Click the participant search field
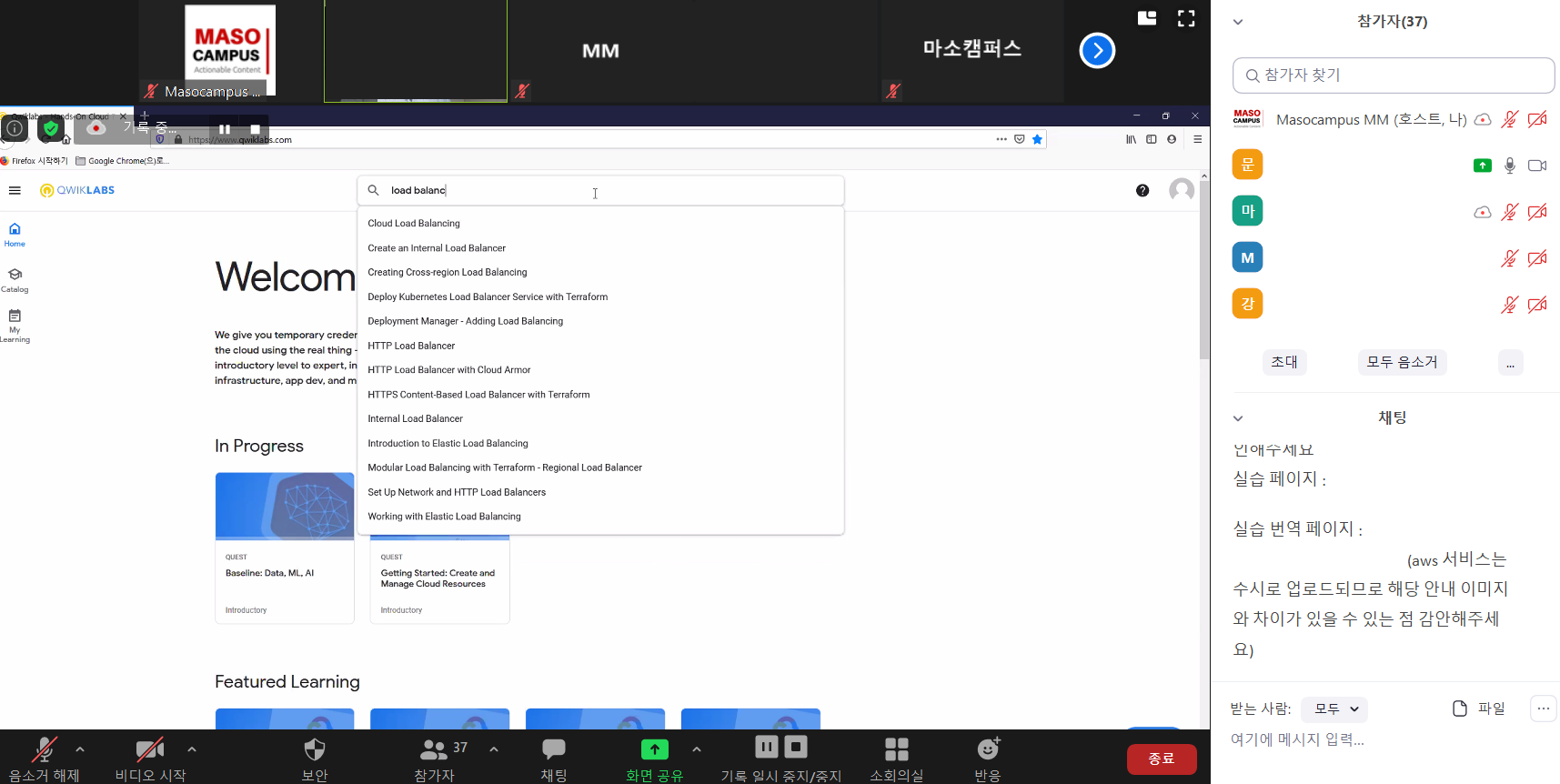Screen dimensions: 1560x784 click(1393, 75)
